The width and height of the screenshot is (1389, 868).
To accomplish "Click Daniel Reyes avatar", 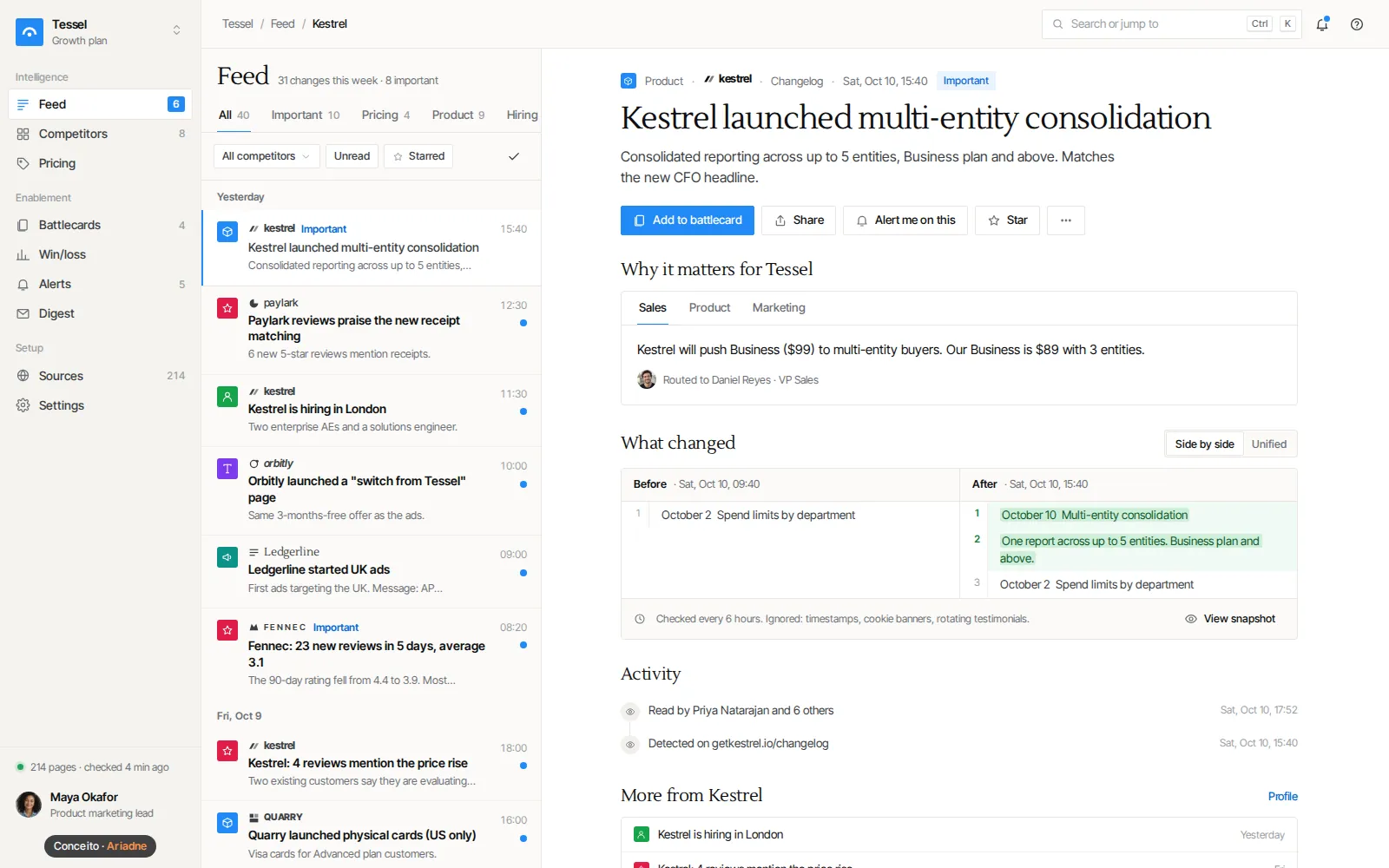I will coord(647,379).
